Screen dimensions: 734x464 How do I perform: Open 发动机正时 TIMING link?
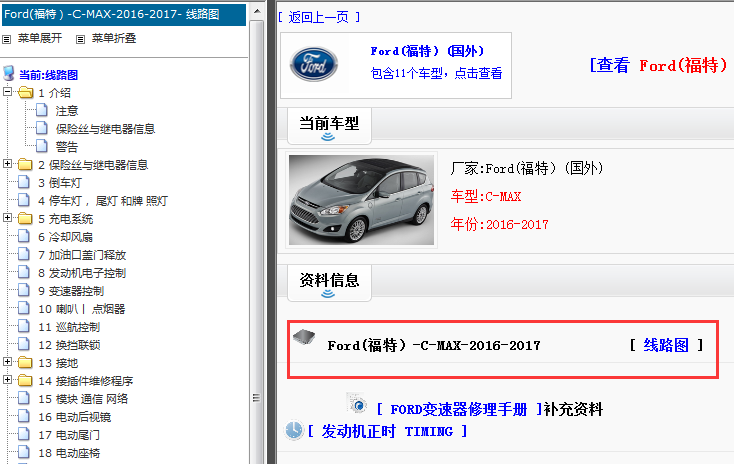387,431
